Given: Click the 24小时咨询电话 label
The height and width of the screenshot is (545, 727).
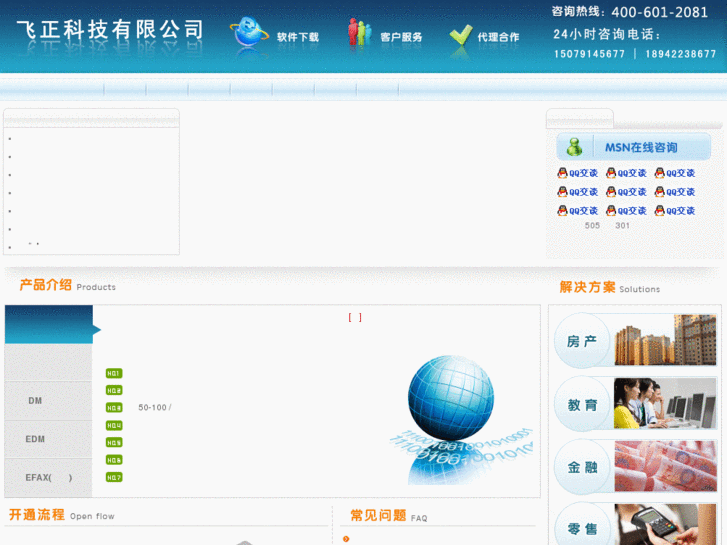Looking at the screenshot, I should coord(606,34).
